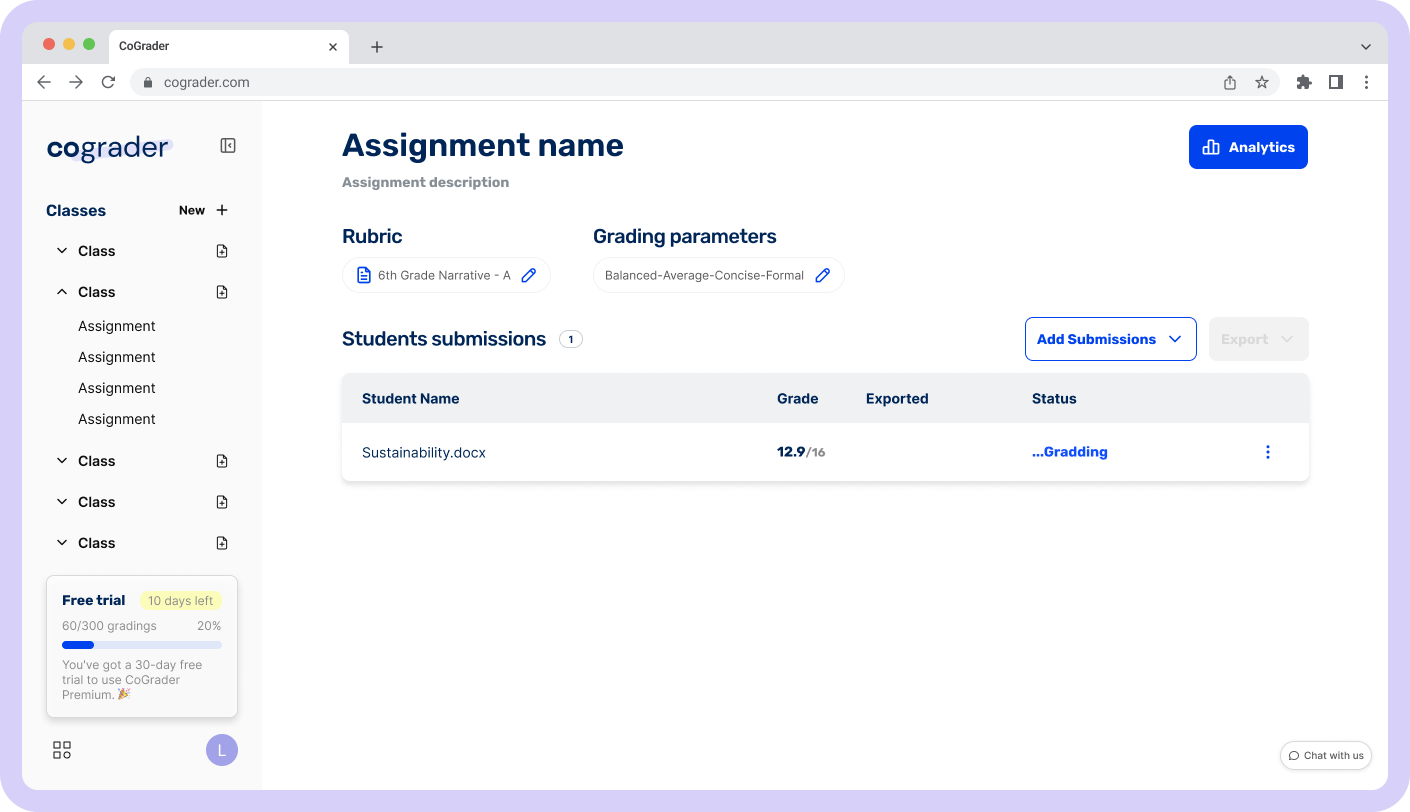This screenshot has width=1410, height=812.
Task: Bookmark this page with star icon
Action: click(1262, 82)
